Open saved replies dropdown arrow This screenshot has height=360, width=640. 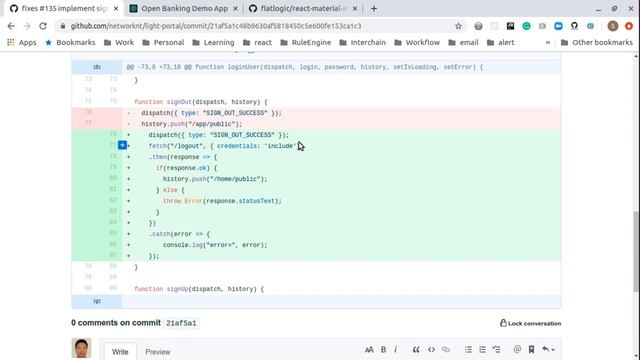pyautogui.click(x=548, y=349)
